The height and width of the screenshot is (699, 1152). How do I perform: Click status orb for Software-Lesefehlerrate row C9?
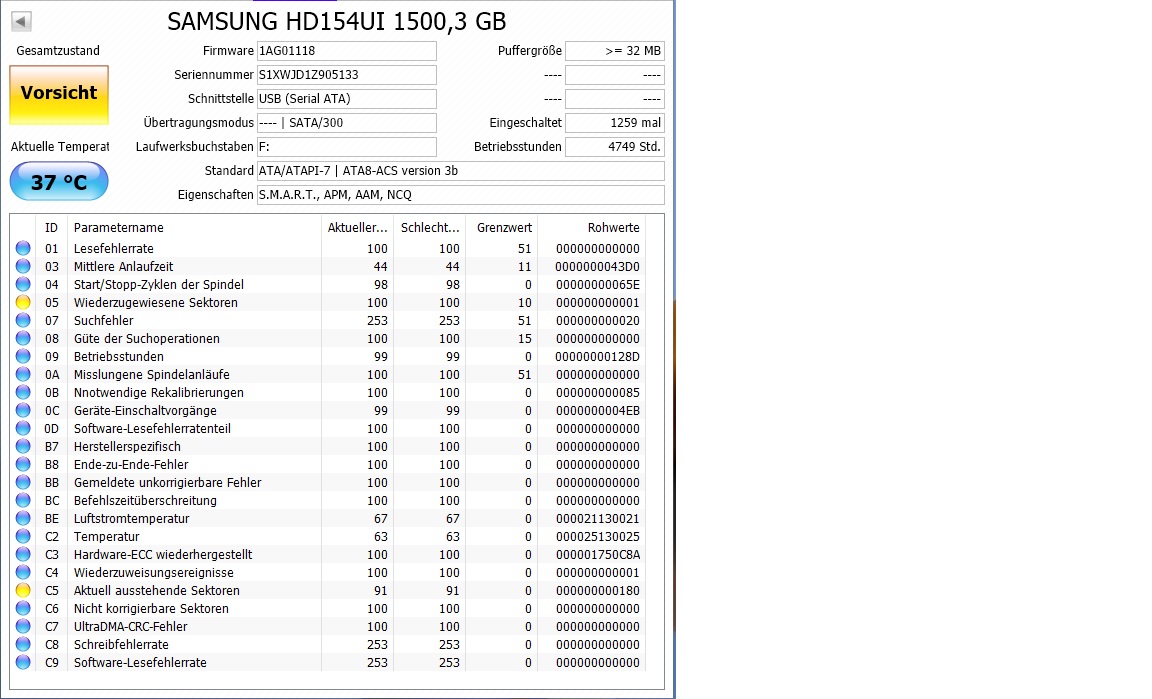24,662
